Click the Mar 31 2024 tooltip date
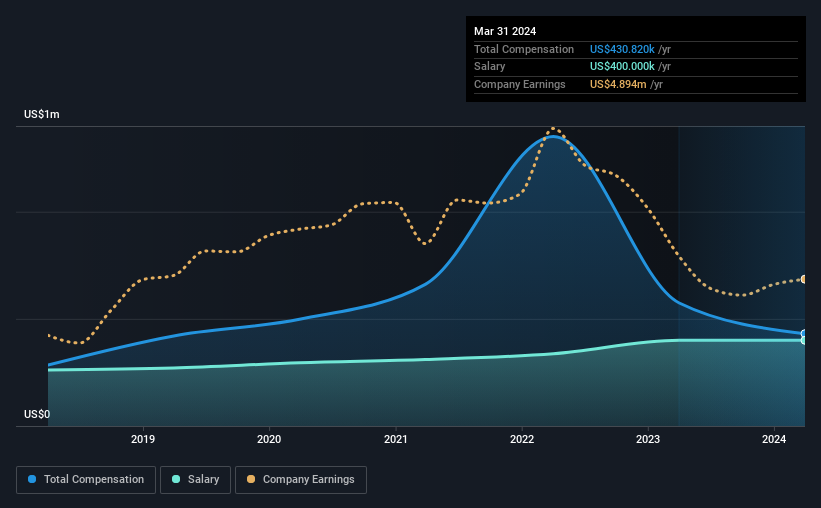The image size is (821, 508). tap(505, 31)
